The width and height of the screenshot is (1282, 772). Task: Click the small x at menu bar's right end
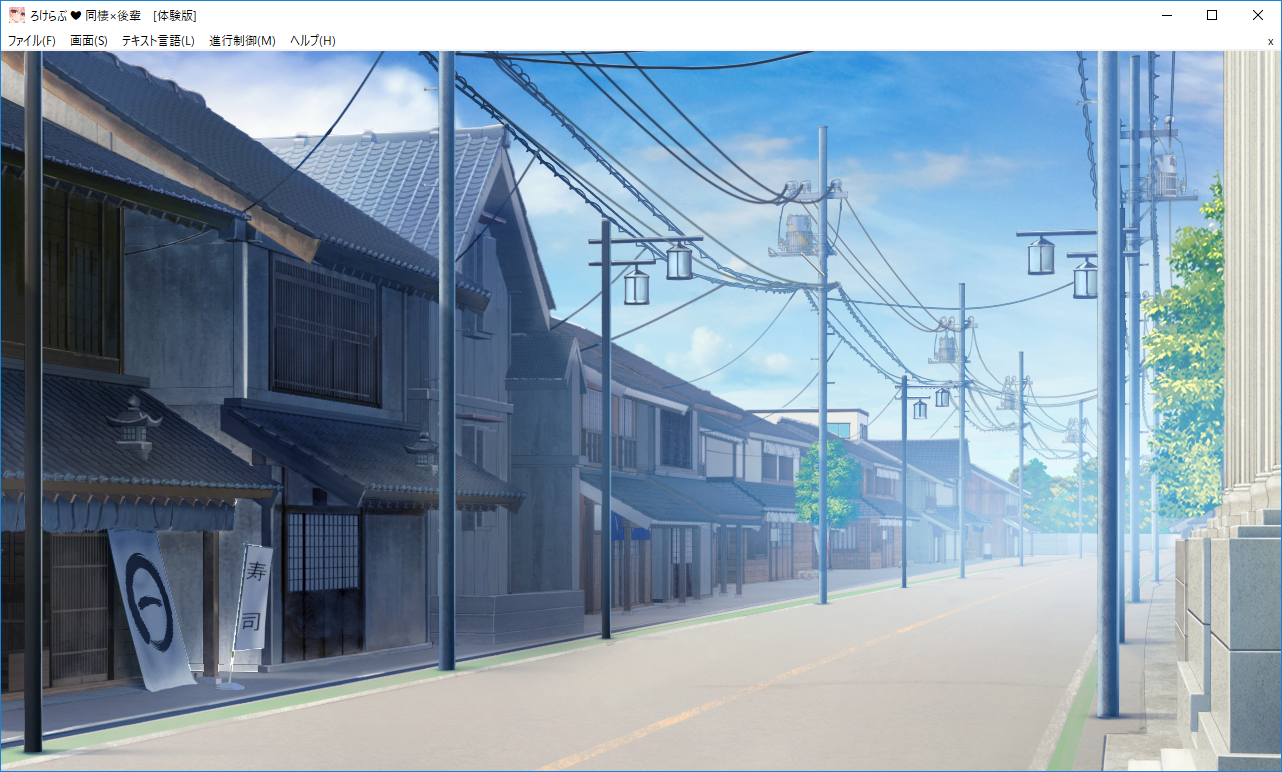pos(1270,41)
